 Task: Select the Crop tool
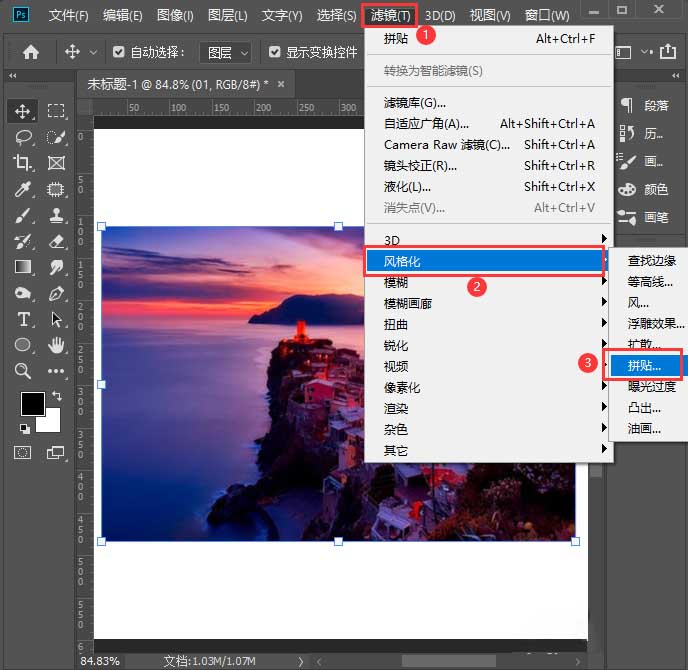coord(22,163)
